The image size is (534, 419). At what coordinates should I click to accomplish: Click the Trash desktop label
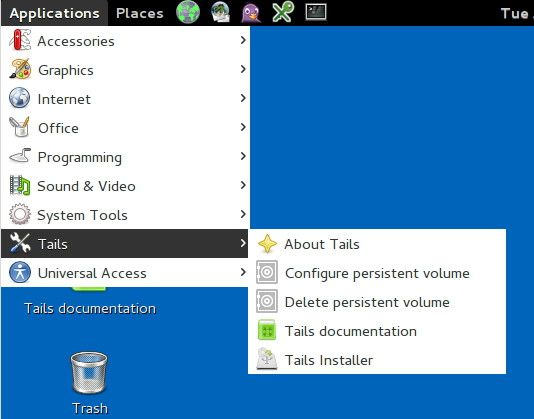tap(90, 408)
